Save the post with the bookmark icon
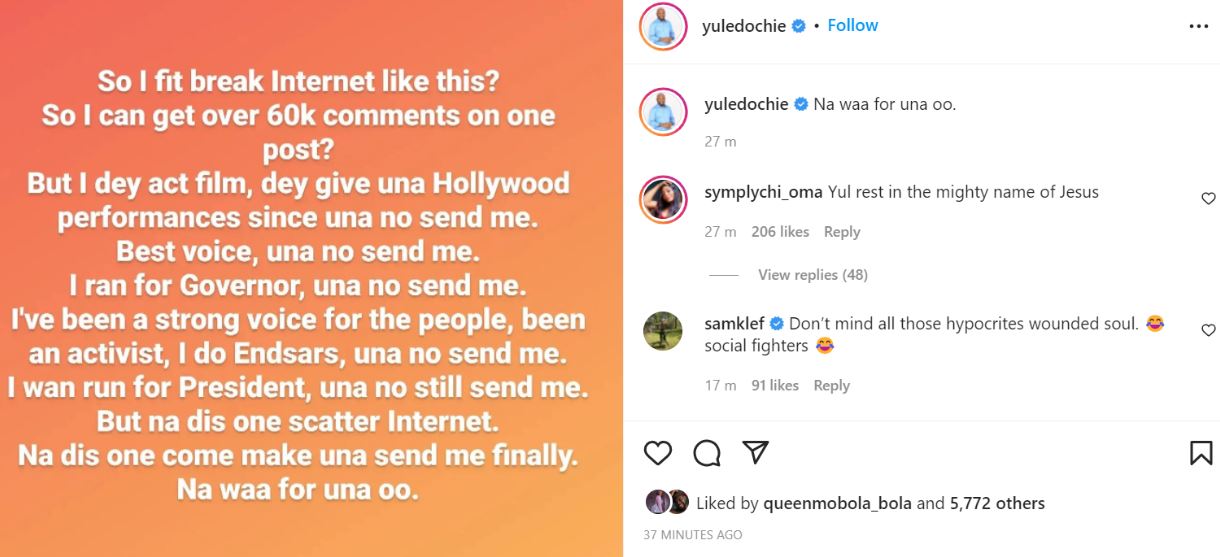The width and height of the screenshot is (1220, 557). [x=1201, y=453]
